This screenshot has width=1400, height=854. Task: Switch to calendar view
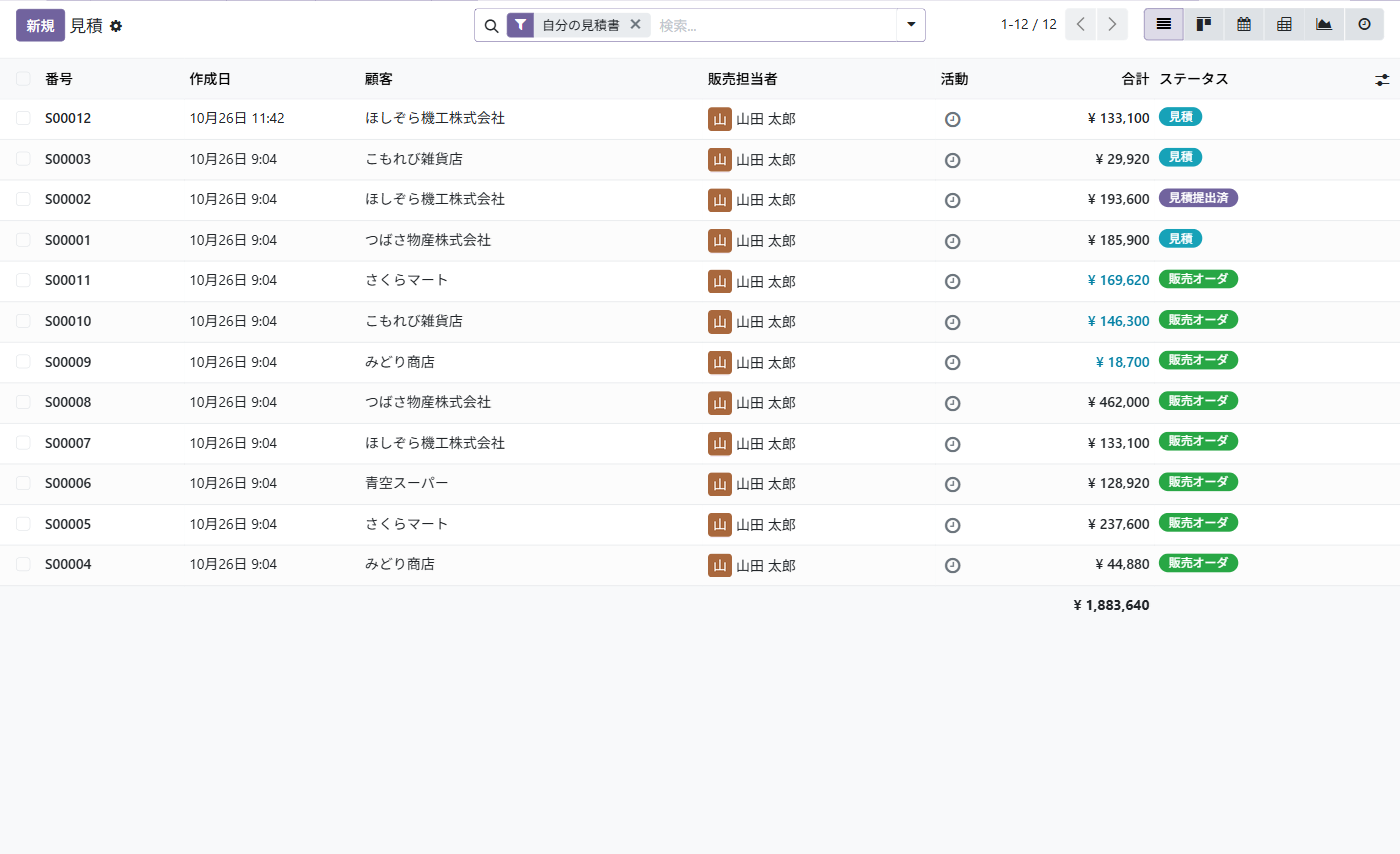(x=1244, y=25)
